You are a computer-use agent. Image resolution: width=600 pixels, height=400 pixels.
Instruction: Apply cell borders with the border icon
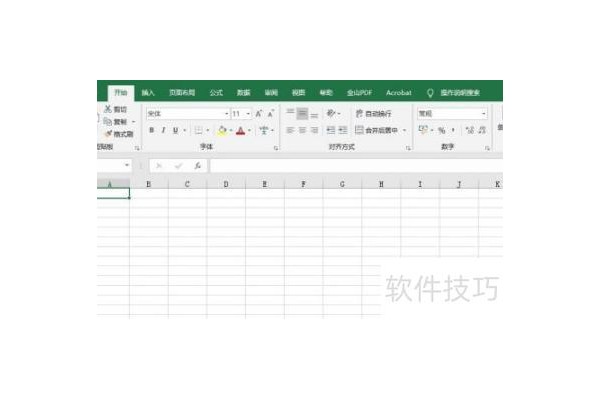coord(198,130)
